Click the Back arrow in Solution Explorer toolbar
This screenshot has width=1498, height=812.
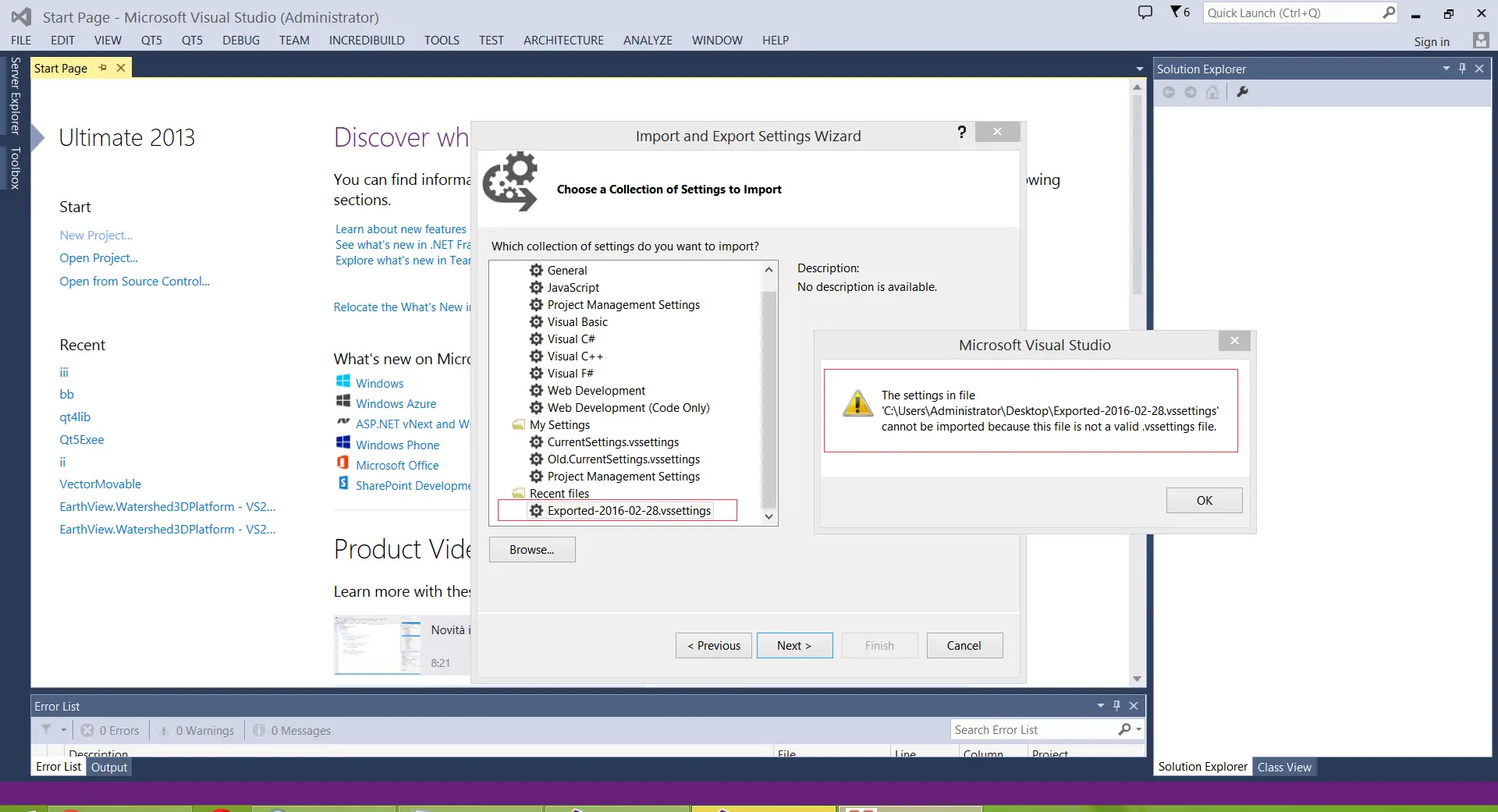(x=1169, y=92)
